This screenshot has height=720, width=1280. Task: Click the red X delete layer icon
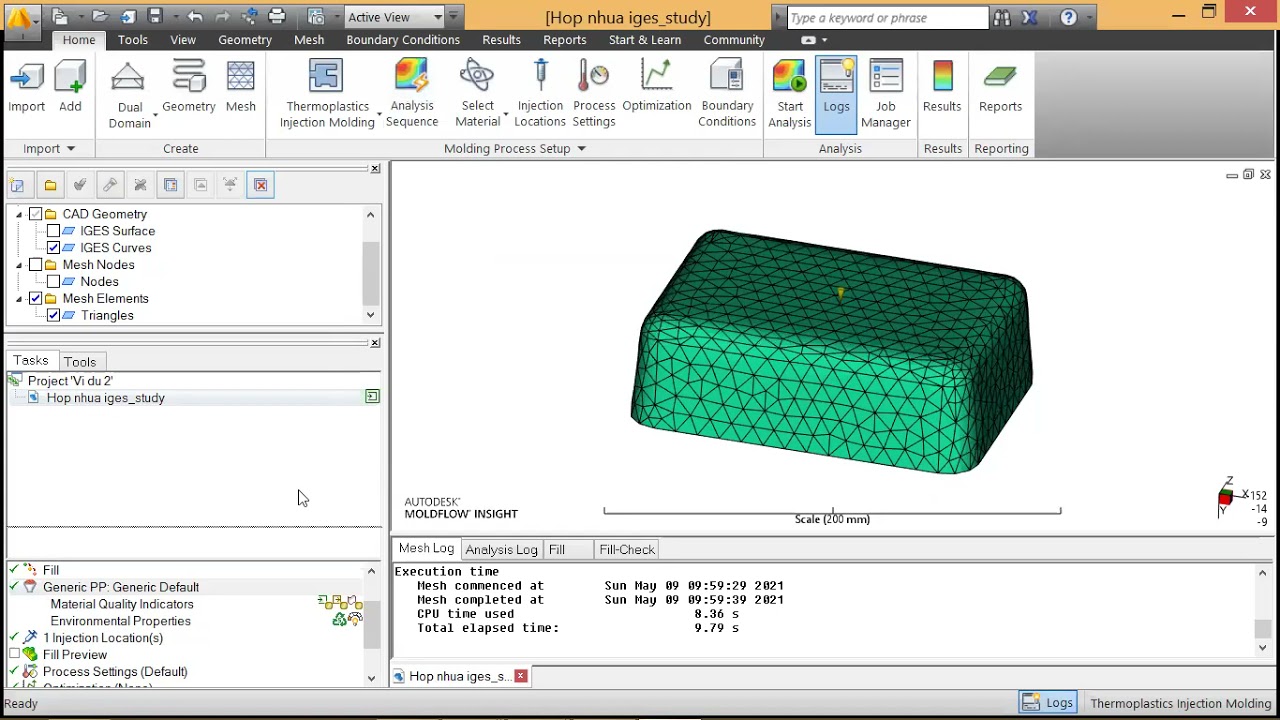[x=260, y=185]
